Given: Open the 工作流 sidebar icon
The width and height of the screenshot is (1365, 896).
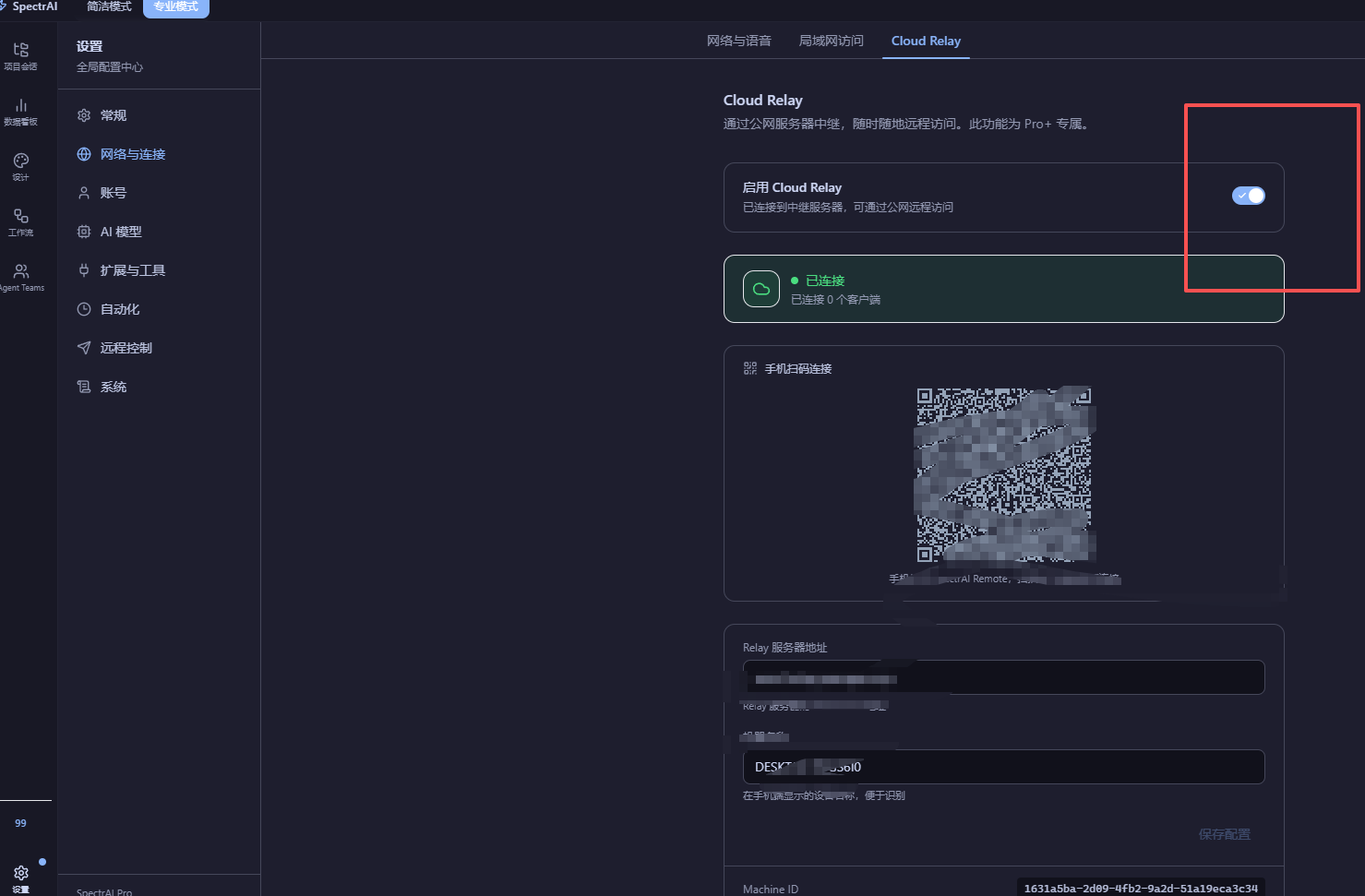Looking at the screenshot, I should pos(20,221).
